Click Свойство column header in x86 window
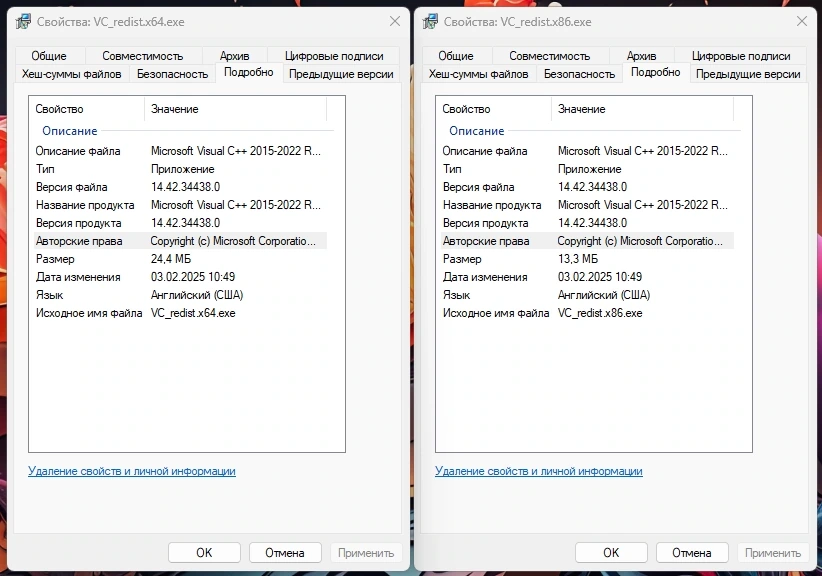Screen dimensions: 822x576 click(x=493, y=109)
